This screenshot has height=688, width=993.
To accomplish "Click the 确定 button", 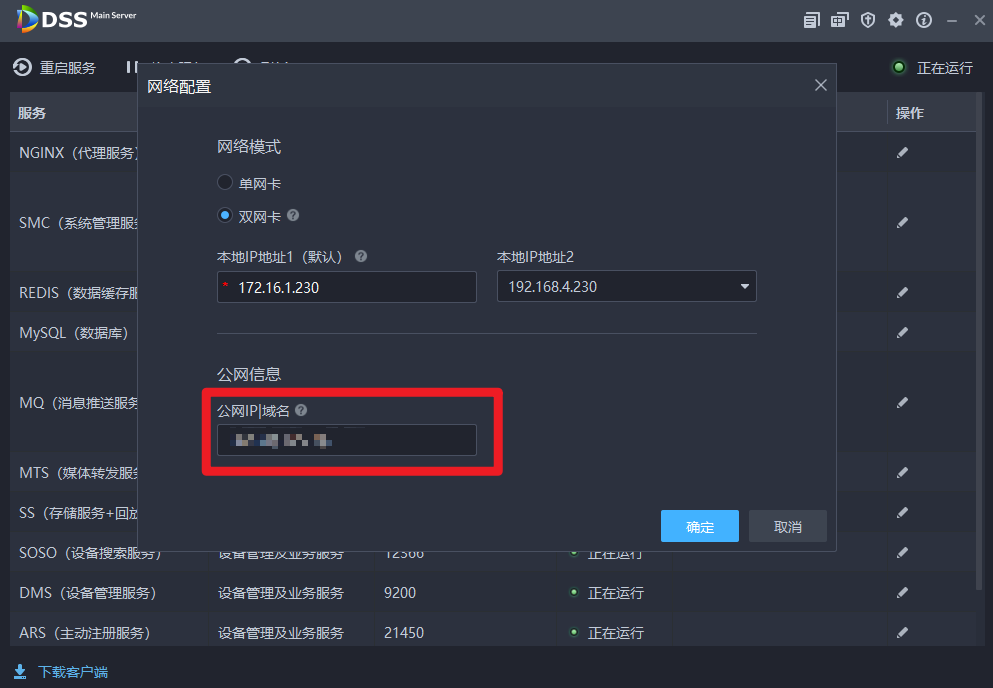I will click(699, 526).
